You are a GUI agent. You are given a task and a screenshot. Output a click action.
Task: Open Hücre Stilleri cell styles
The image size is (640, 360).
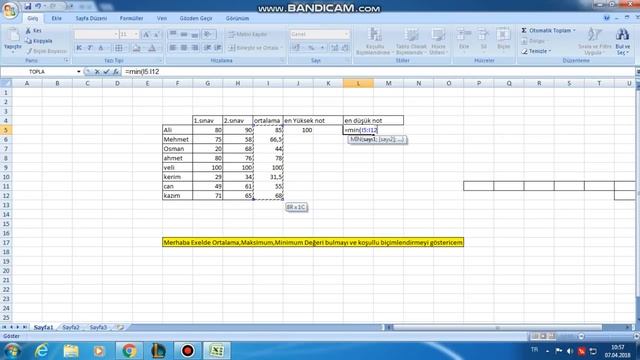tap(438, 41)
